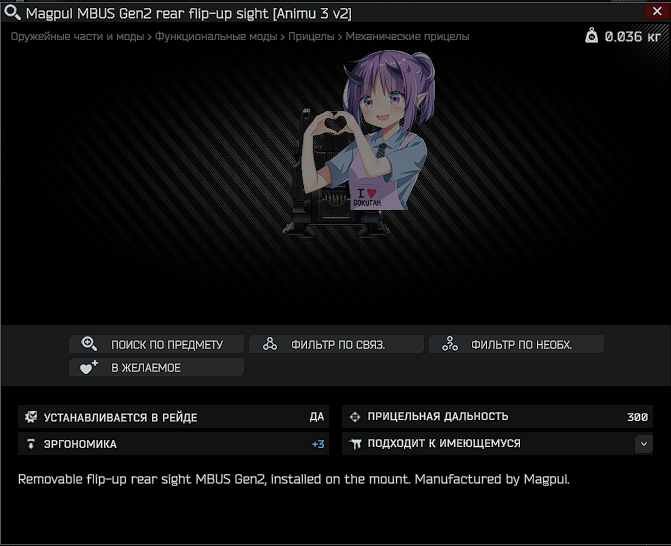
Task: Click the heart-plus wishlist icon
Action: click(x=89, y=367)
